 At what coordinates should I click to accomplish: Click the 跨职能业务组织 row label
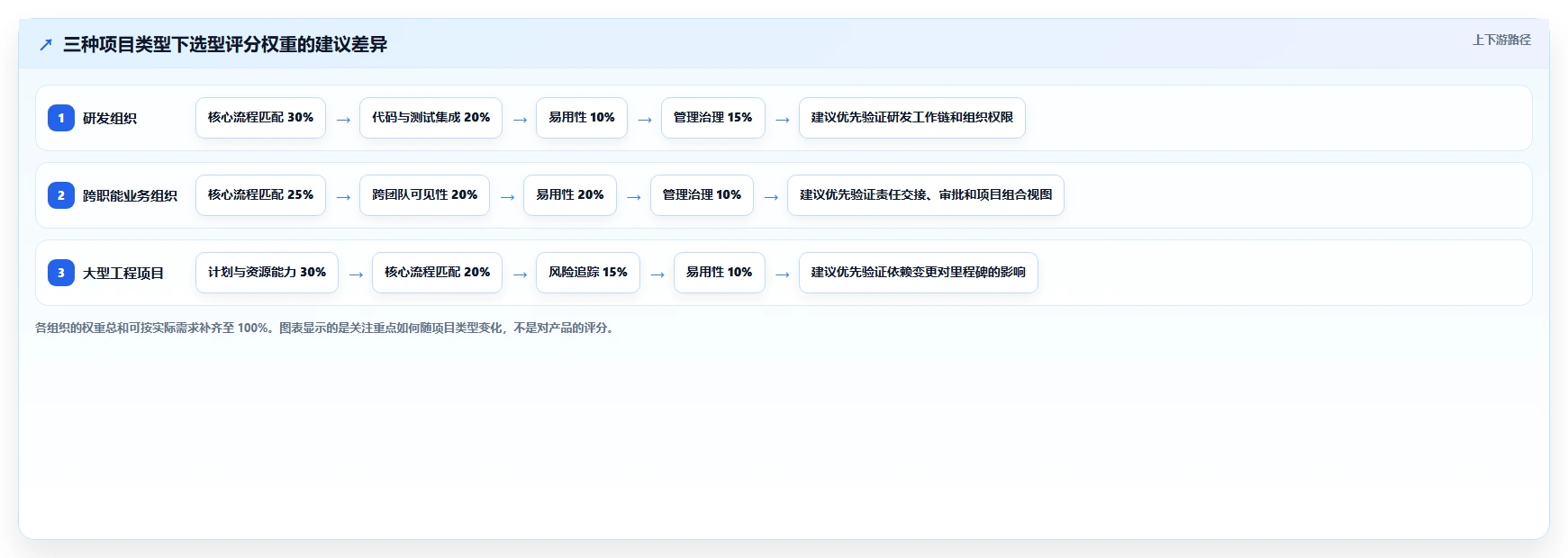130,195
